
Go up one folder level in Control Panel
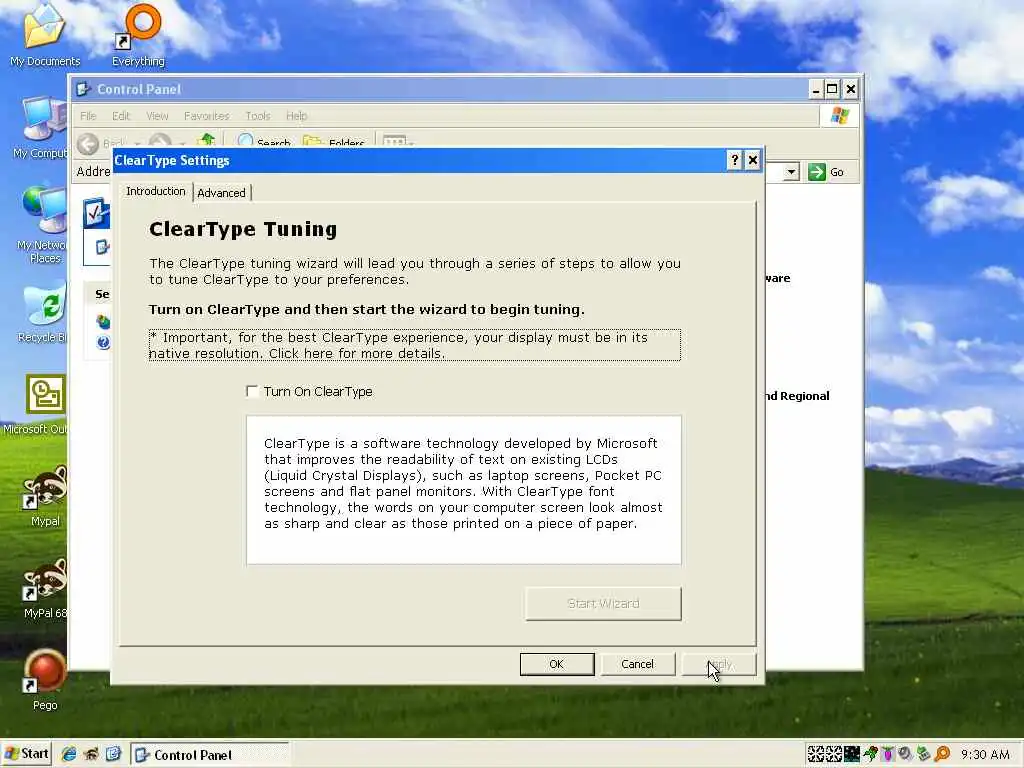(x=206, y=140)
